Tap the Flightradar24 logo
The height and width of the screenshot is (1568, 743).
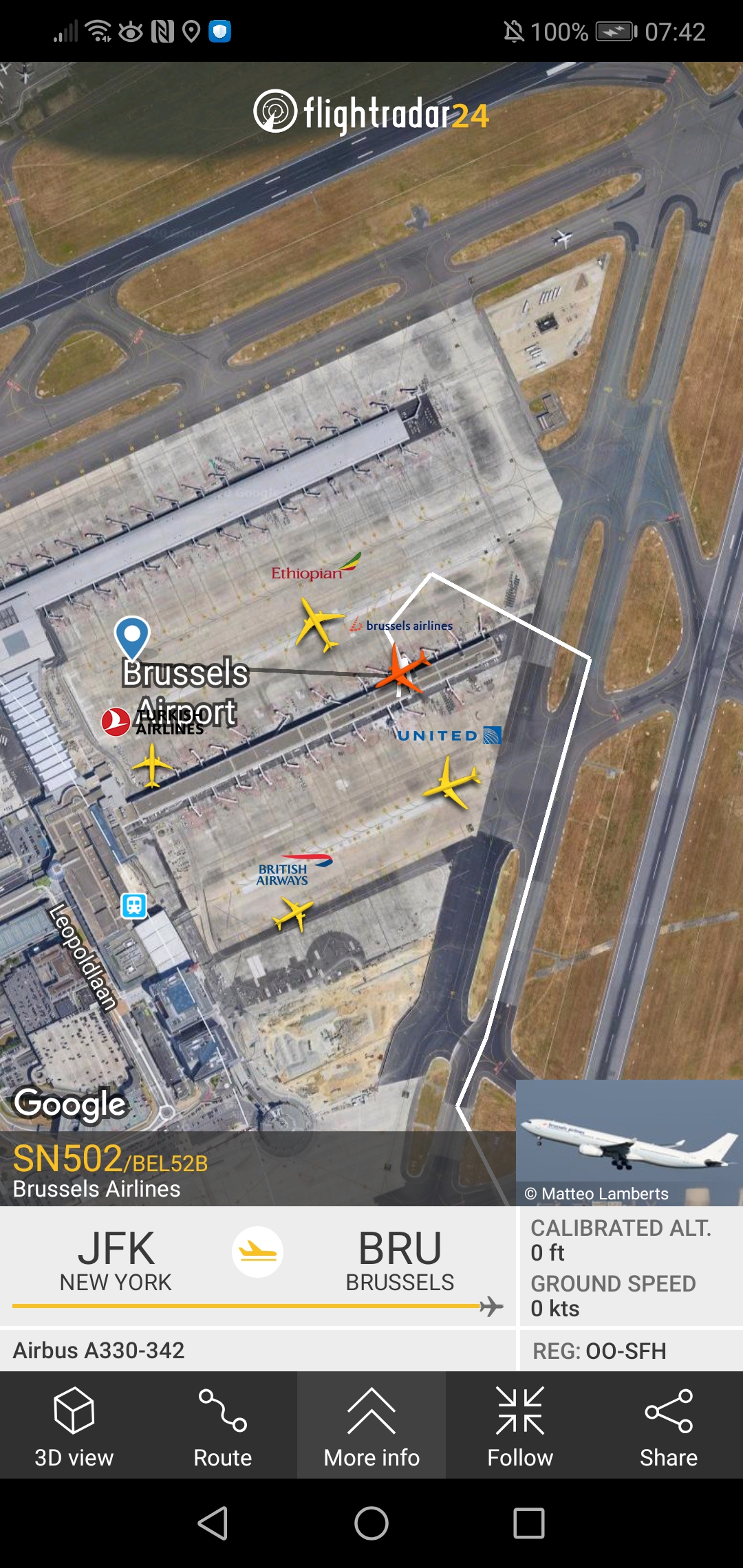pyautogui.click(x=371, y=113)
